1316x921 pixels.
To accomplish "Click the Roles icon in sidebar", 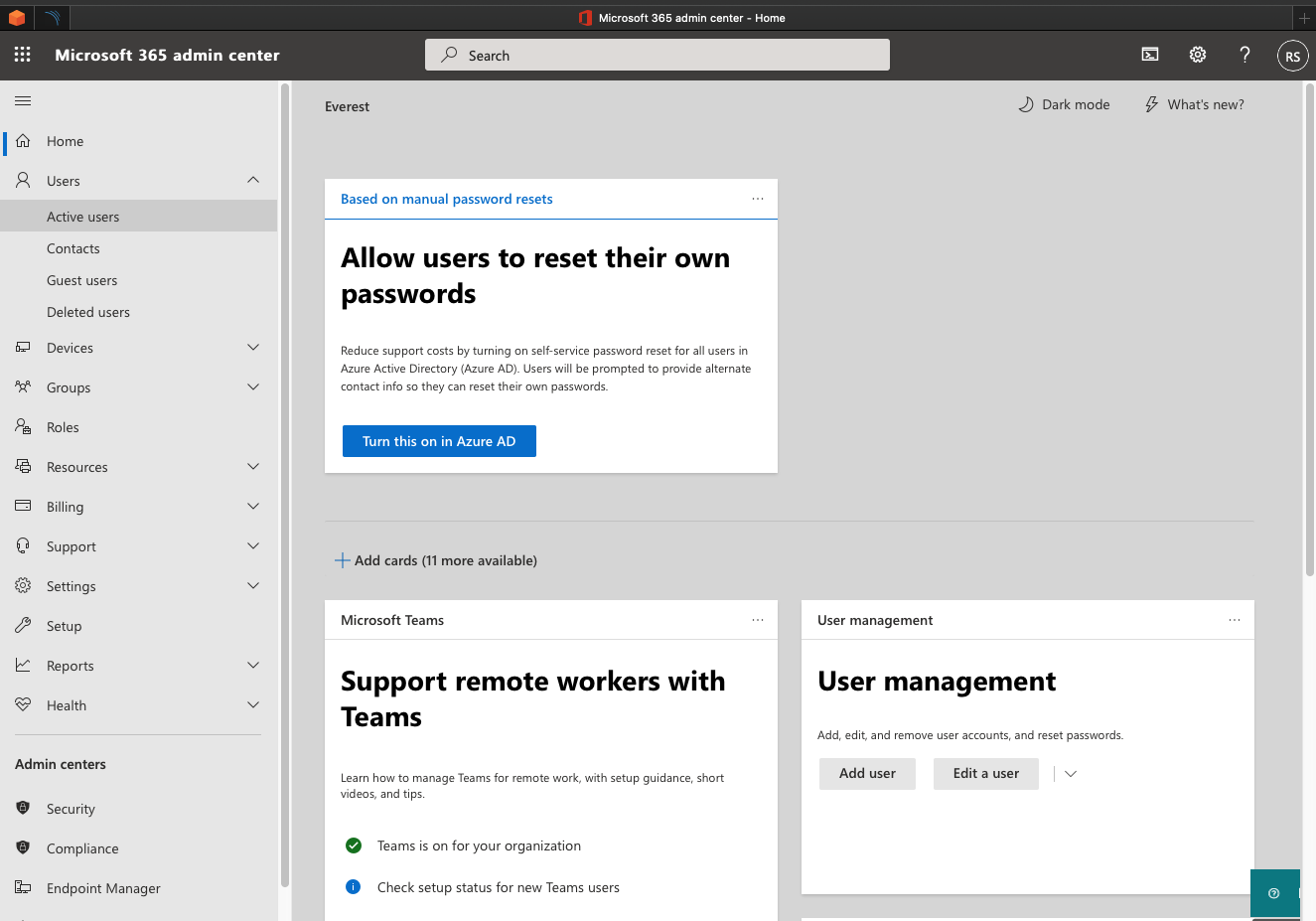I will coord(23,426).
